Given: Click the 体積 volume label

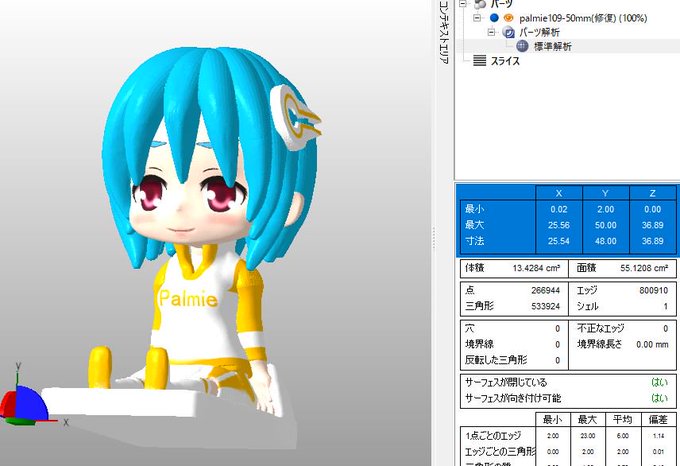Looking at the screenshot, I should point(475,268).
